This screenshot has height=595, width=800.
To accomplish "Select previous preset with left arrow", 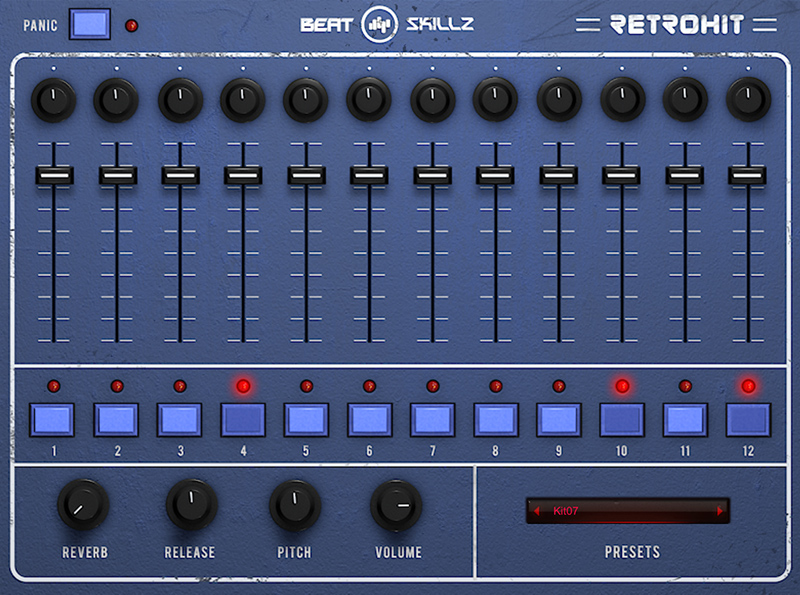I will coord(536,511).
